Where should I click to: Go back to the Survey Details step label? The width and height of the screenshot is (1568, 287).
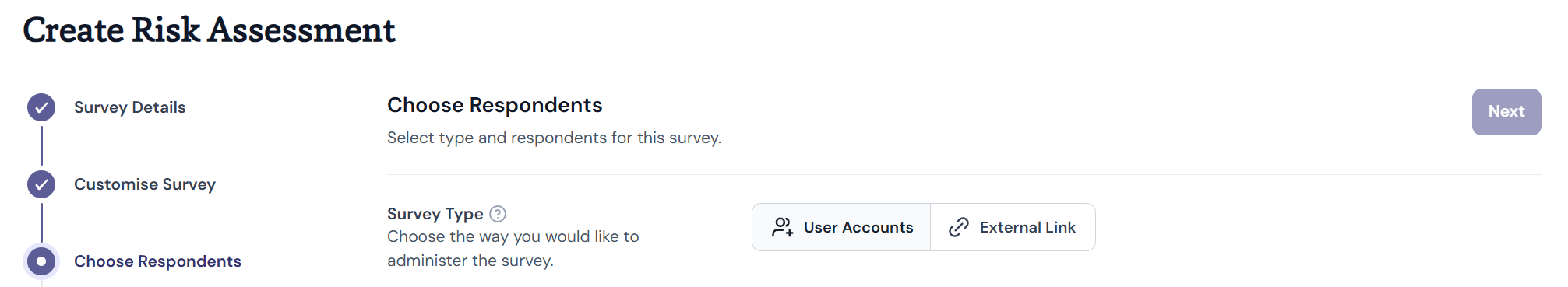coord(130,107)
